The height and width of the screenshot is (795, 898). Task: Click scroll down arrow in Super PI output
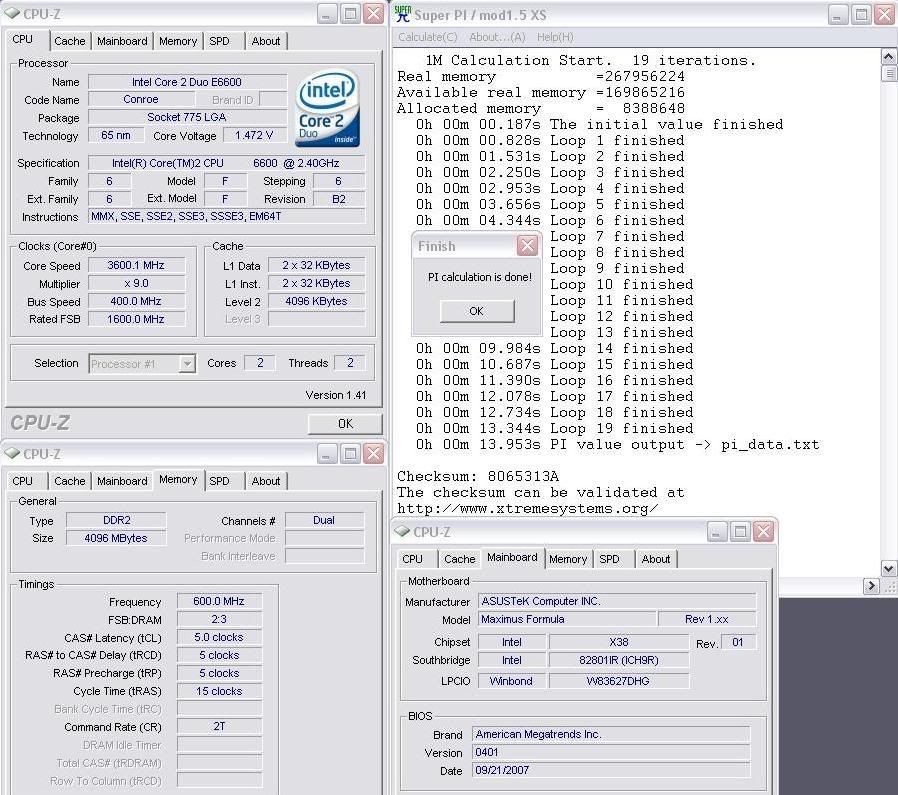[x=888, y=568]
